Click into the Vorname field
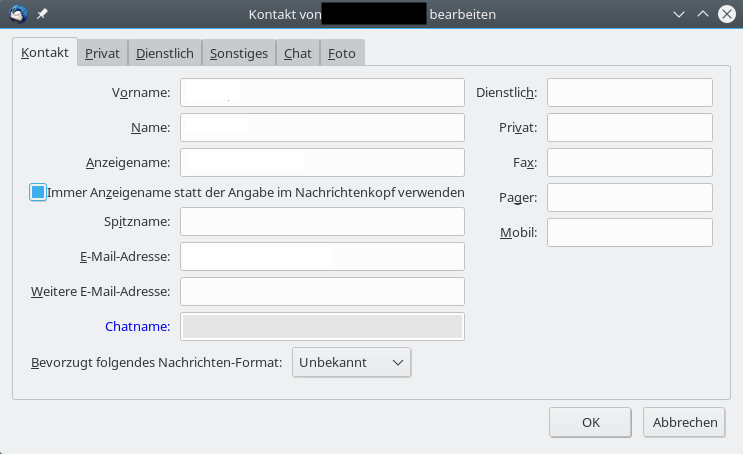Image resolution: width=743 pixels, height=454 pixels. [322, 93]
